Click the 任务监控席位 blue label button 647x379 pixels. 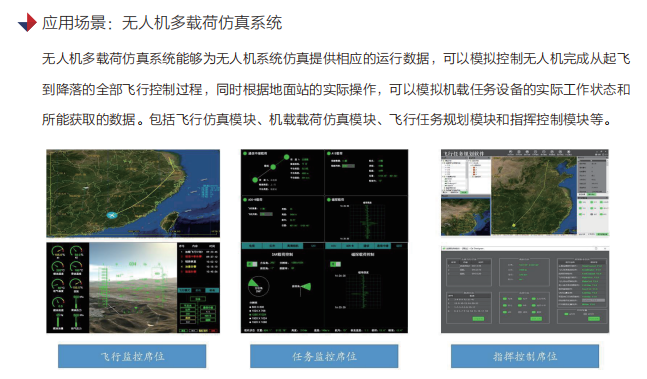pyautogui.click(x=324, y=356)
